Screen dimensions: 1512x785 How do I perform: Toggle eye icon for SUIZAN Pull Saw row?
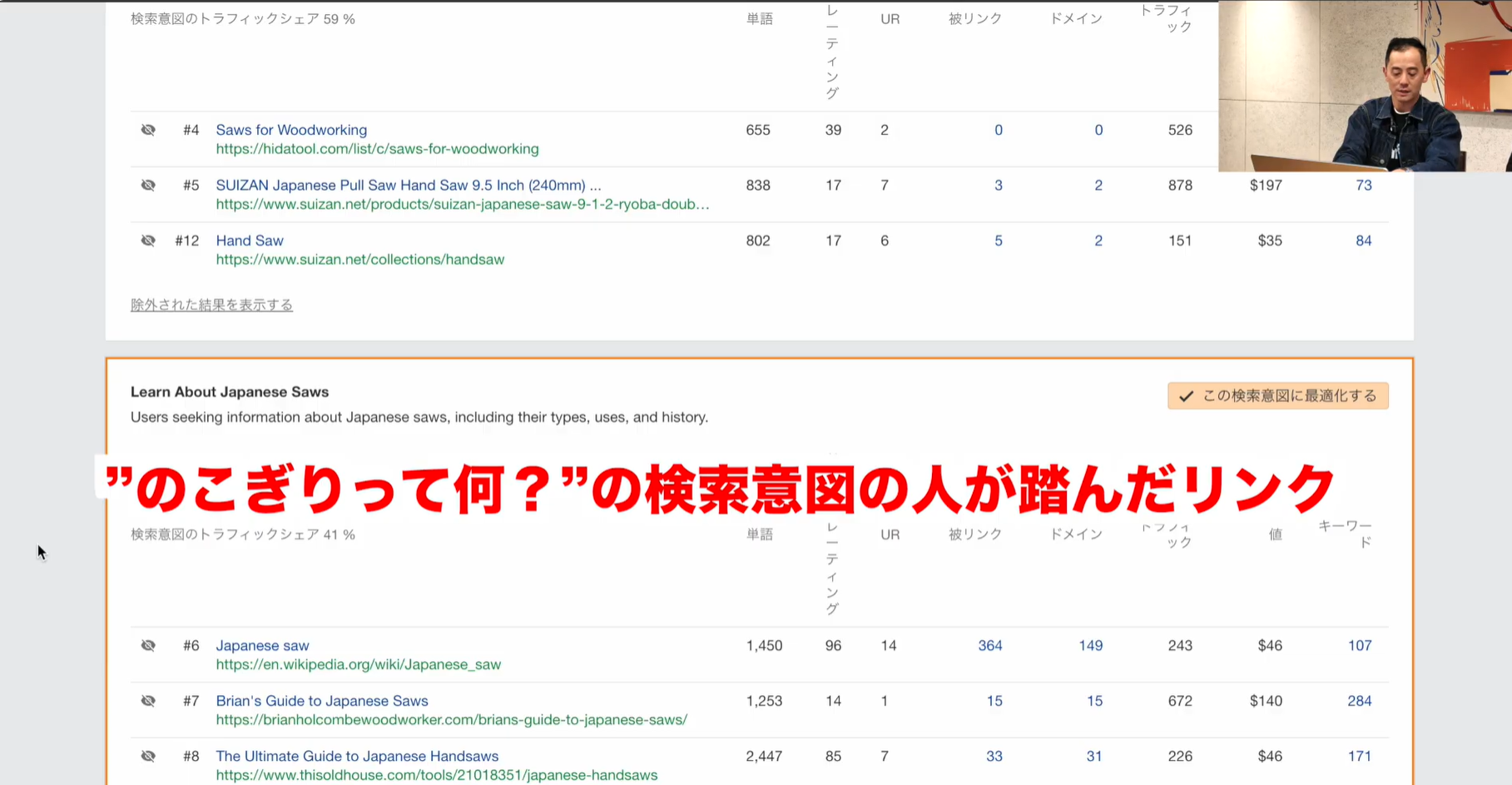tap(148, 185)
